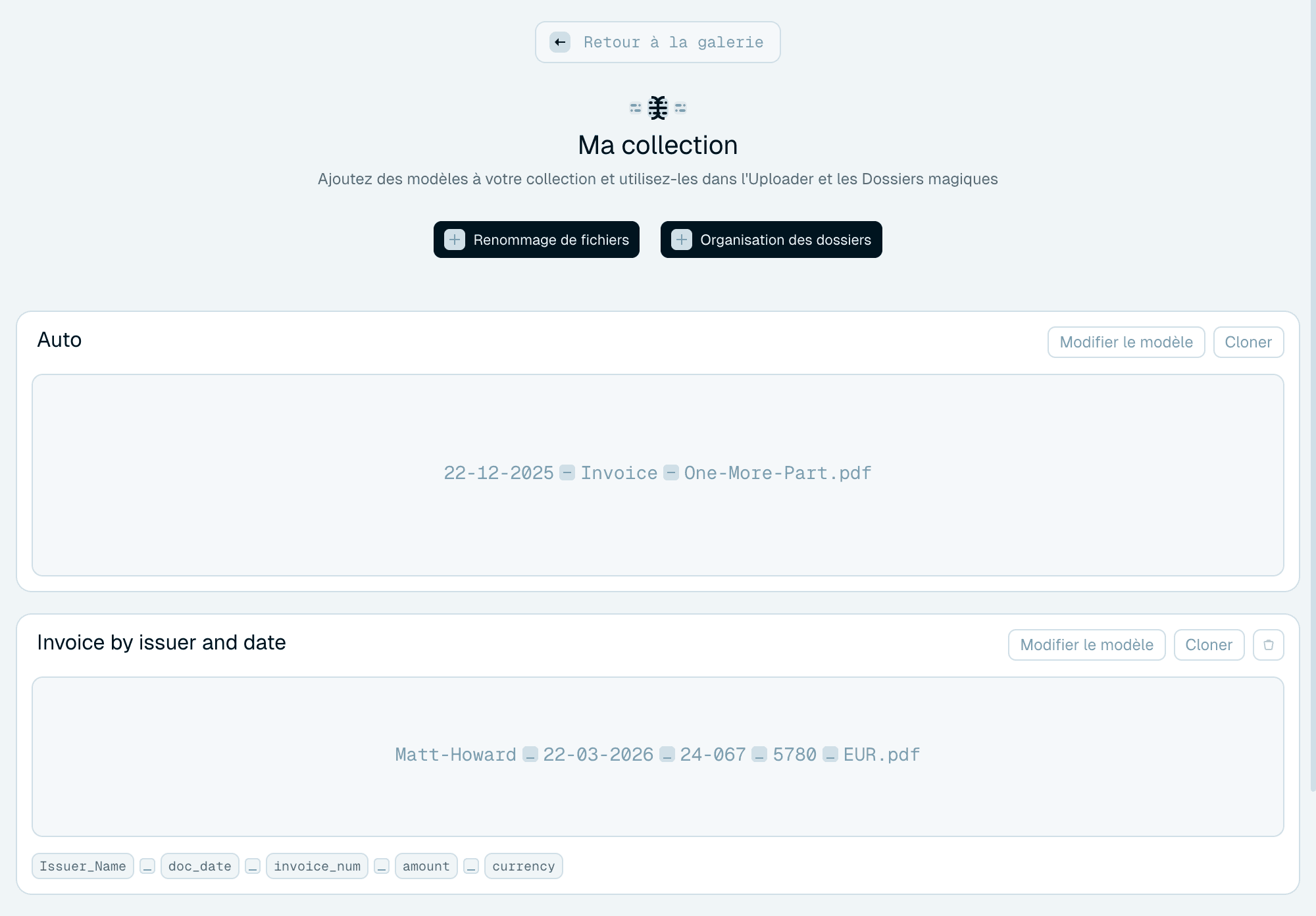Click the page scrollbar on the right edge
The width and height of the screenshot is (1316, 916).
[x=1313, y=395]
